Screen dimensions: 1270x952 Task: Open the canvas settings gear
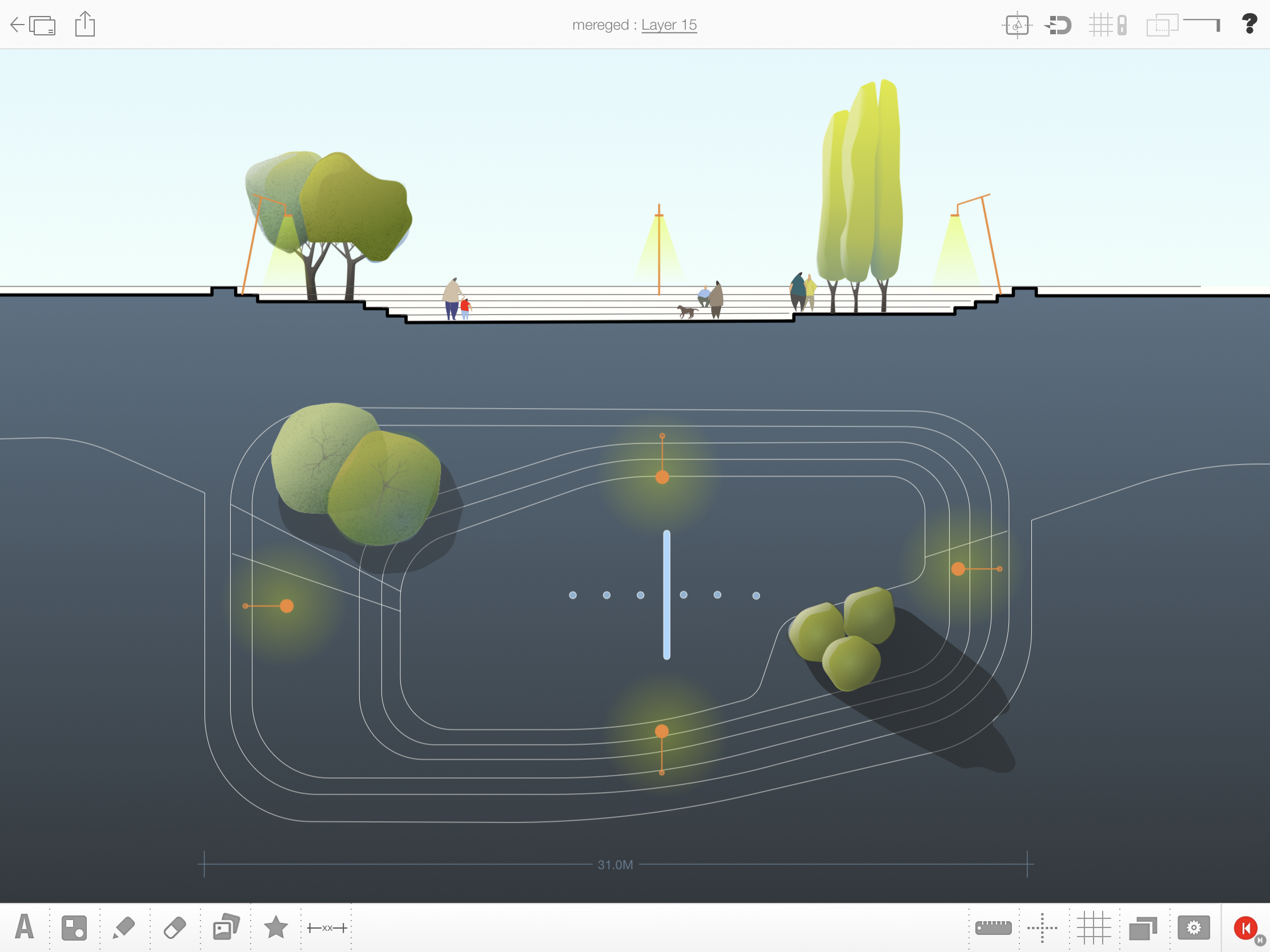coord(1193,927)
